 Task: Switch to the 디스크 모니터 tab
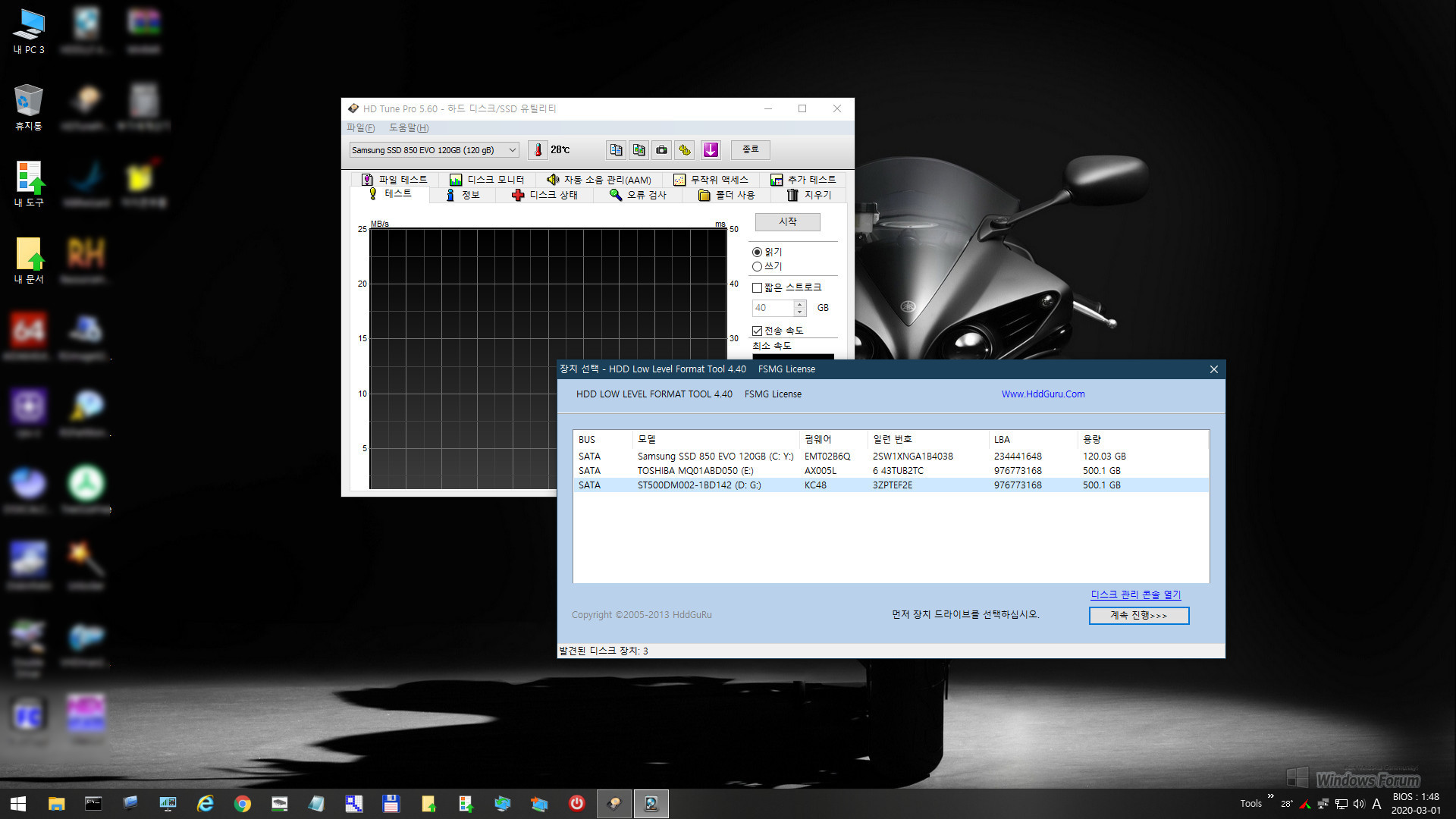(x=487, y=180)
